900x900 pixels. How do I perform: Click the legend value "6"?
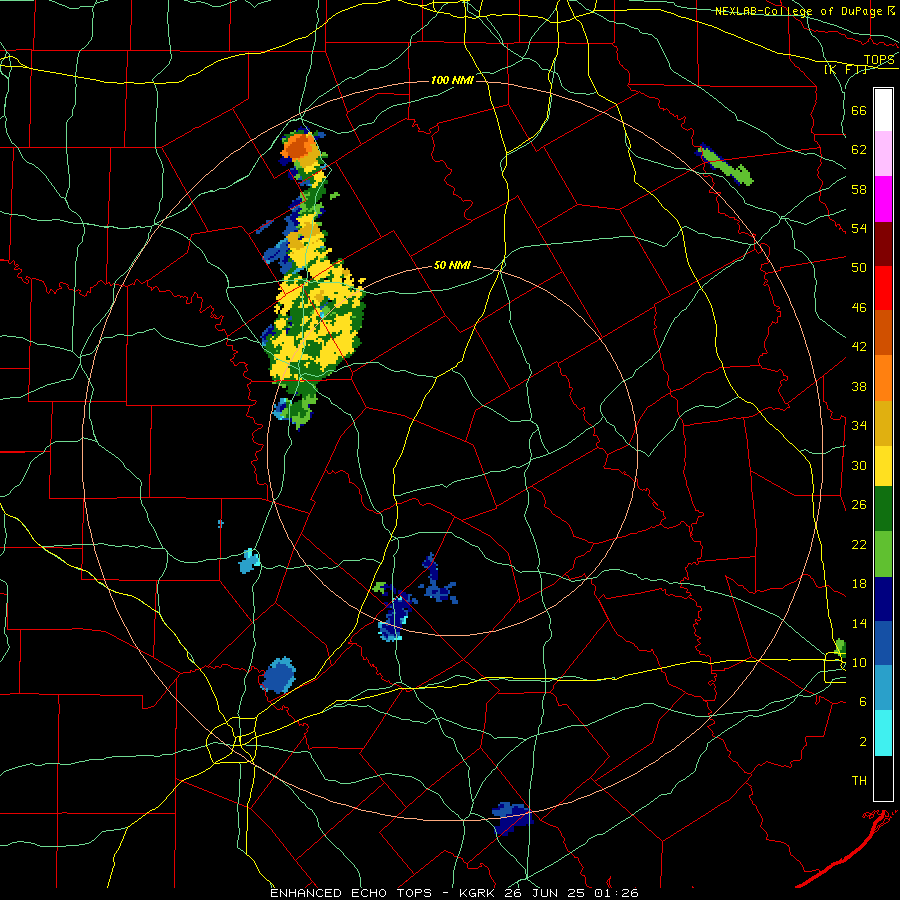tap(863, 701)
